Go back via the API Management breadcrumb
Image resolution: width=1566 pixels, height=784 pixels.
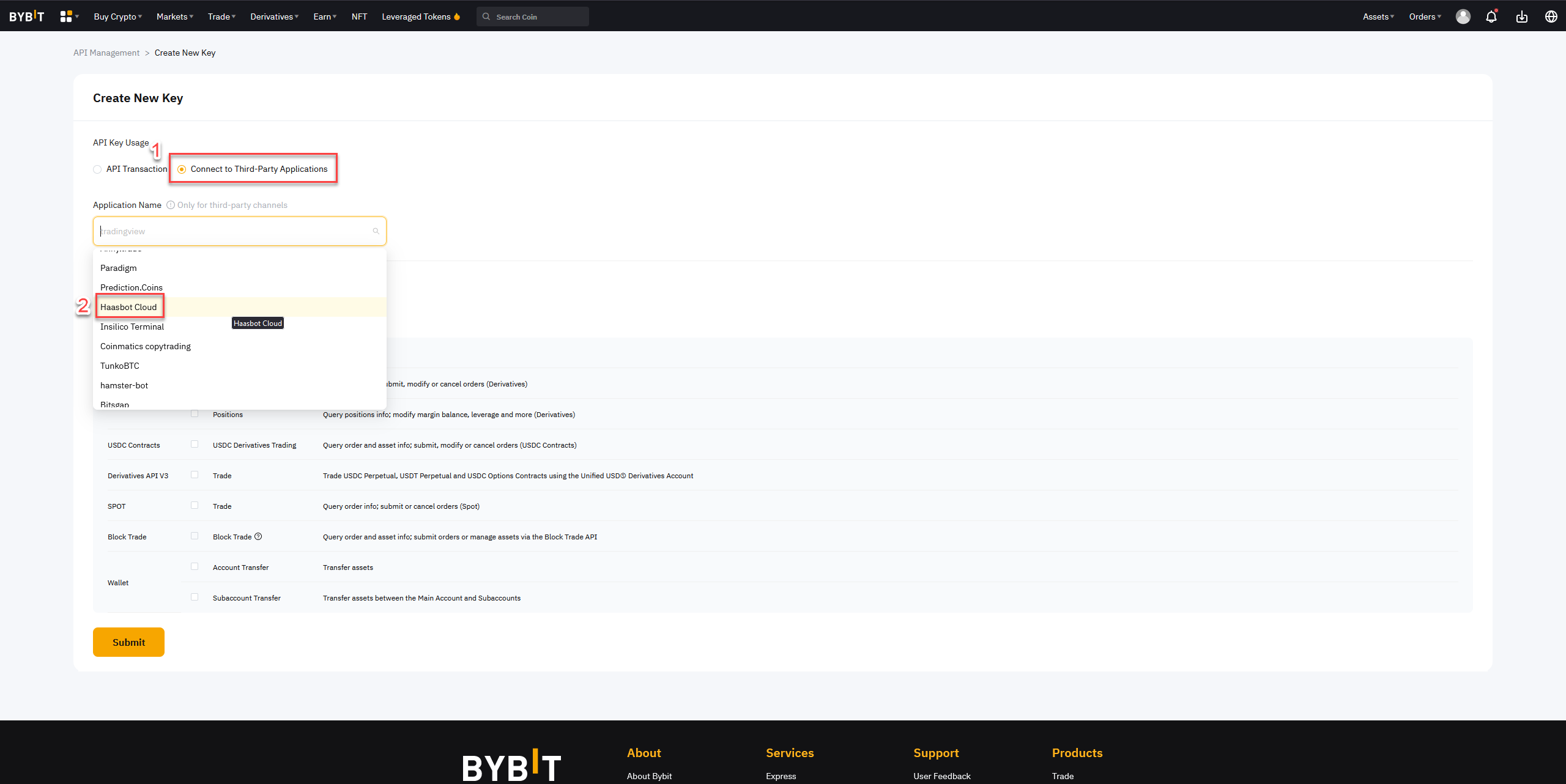point(106,53)
